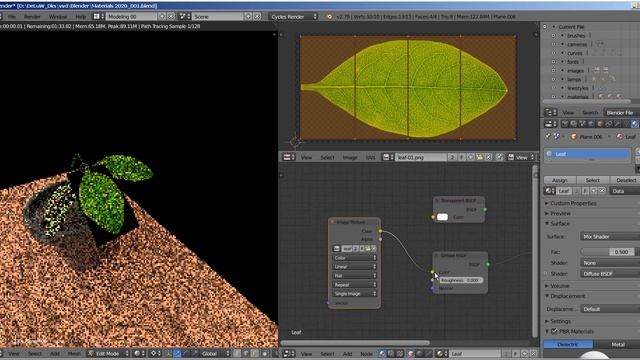Open the UV editor Image menu
Image resolution: width=640 pixels, height=360 pixels.
tap(350, 158)
